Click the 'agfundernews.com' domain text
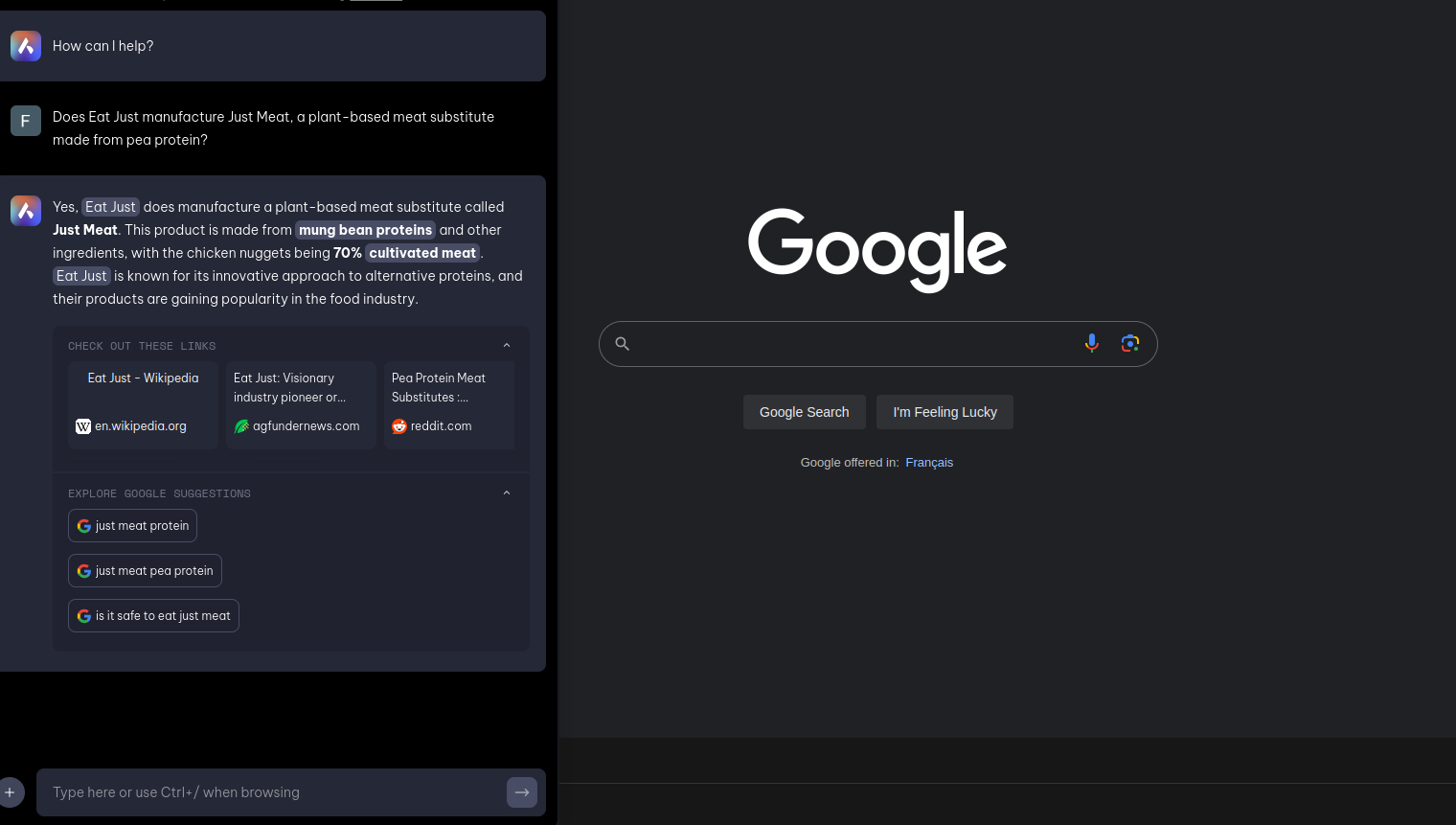Screen dimensions: 1456x825 307,426
